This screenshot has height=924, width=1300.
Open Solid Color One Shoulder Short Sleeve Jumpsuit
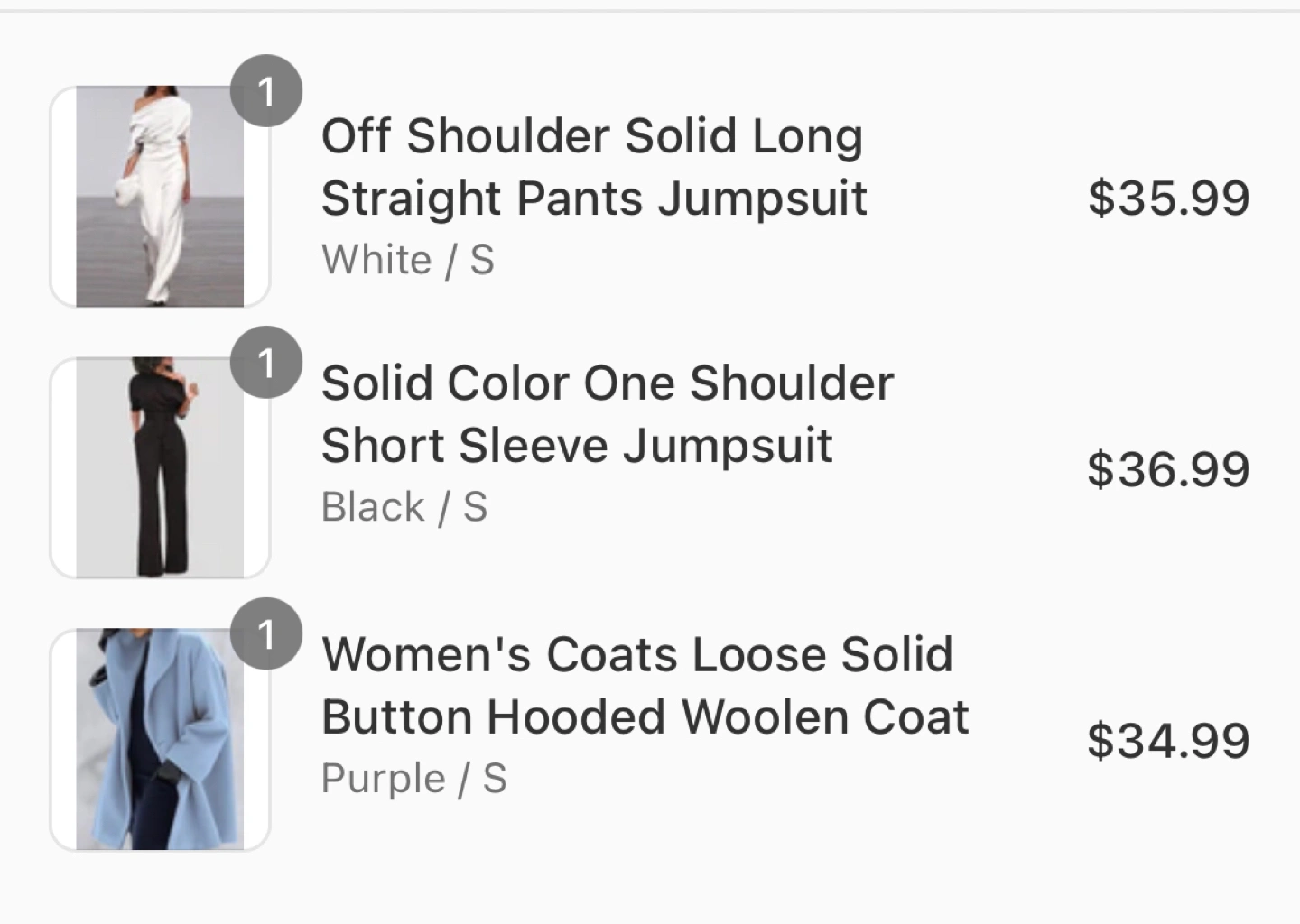point(607,414)
